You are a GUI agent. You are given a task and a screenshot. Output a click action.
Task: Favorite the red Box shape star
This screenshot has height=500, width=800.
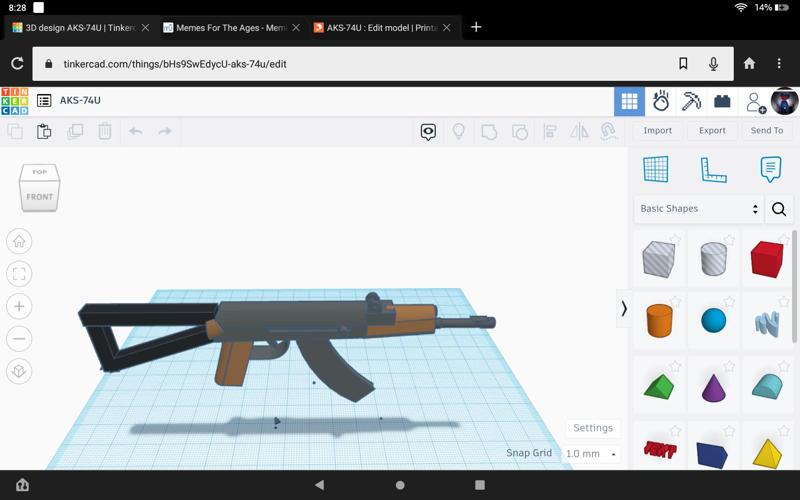(x=783, y=240)
